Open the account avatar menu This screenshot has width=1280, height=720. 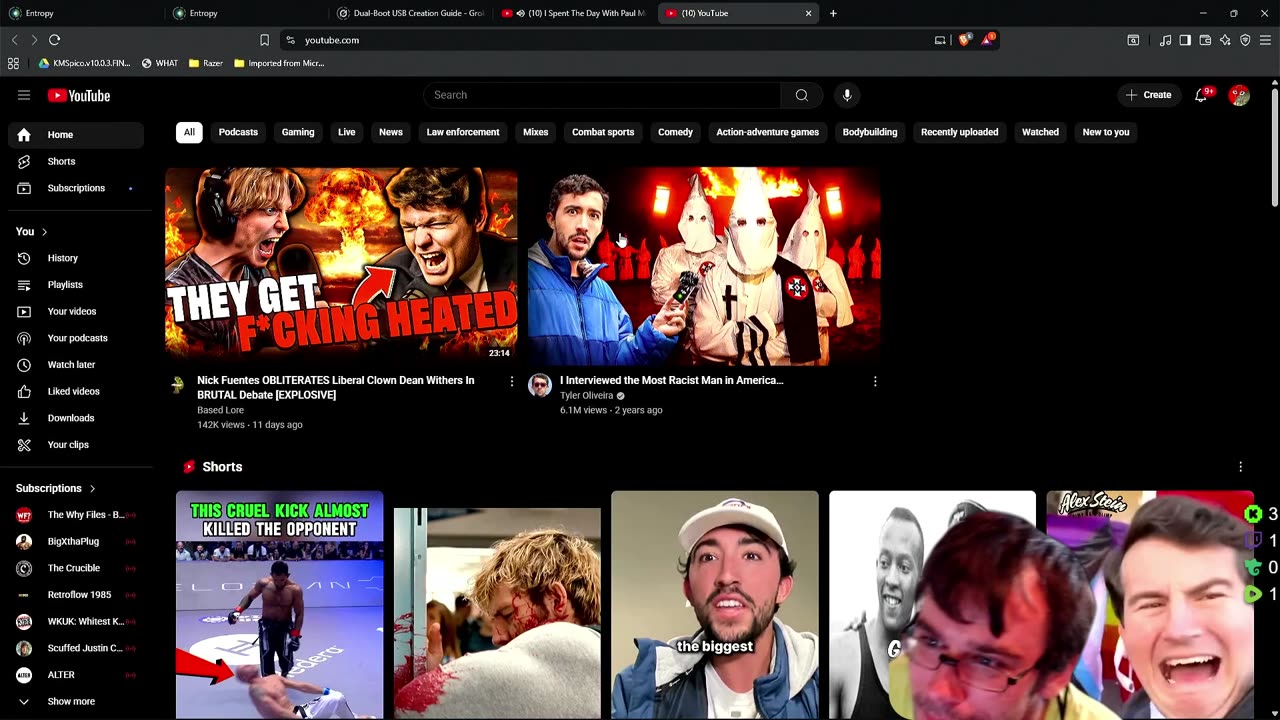pos(1239,95)
